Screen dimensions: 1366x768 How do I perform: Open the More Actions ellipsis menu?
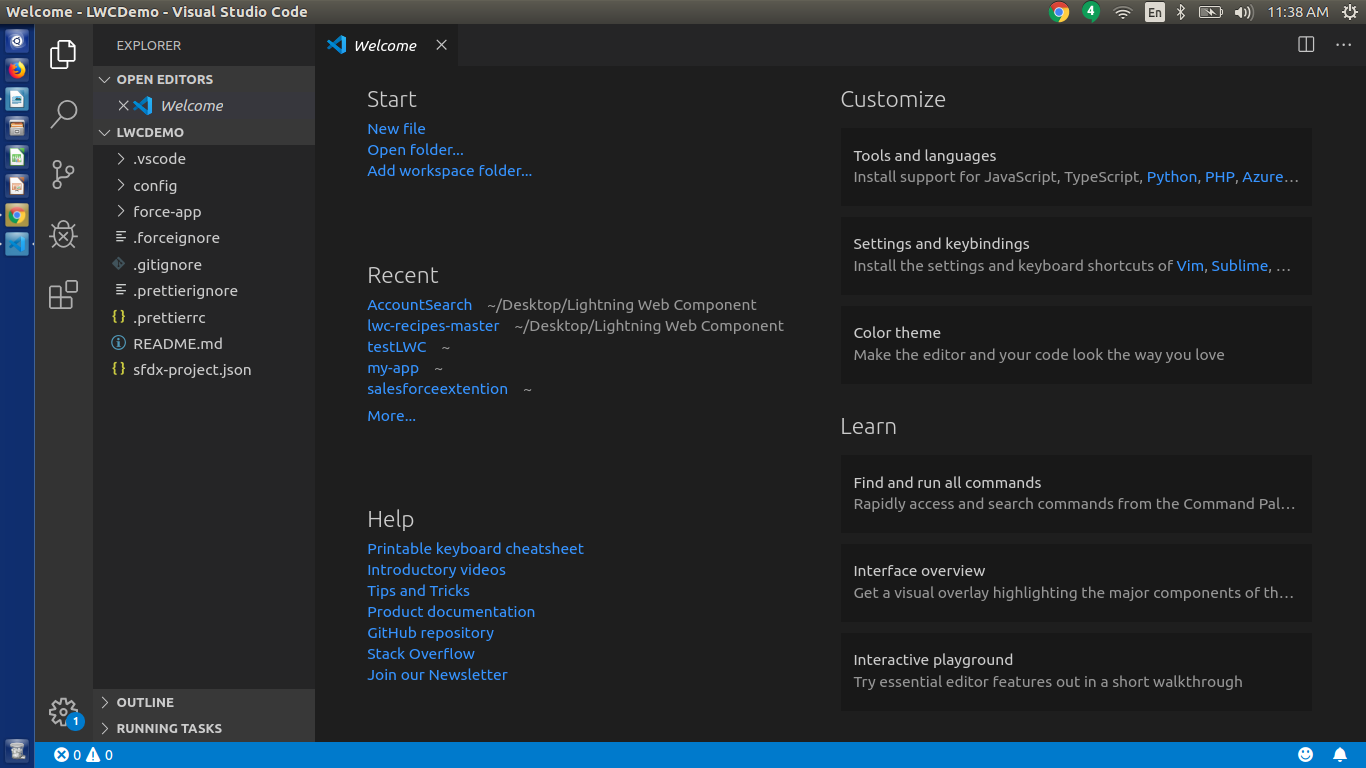[x=1344, y=44]
